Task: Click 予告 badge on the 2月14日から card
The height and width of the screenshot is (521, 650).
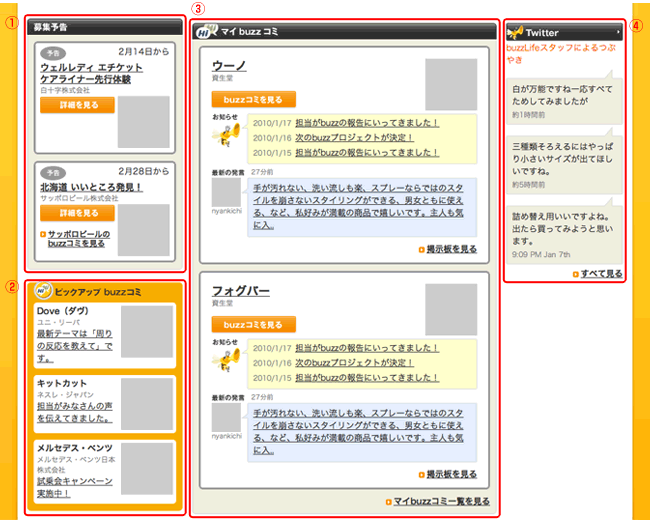Action: tap(53, 53)
